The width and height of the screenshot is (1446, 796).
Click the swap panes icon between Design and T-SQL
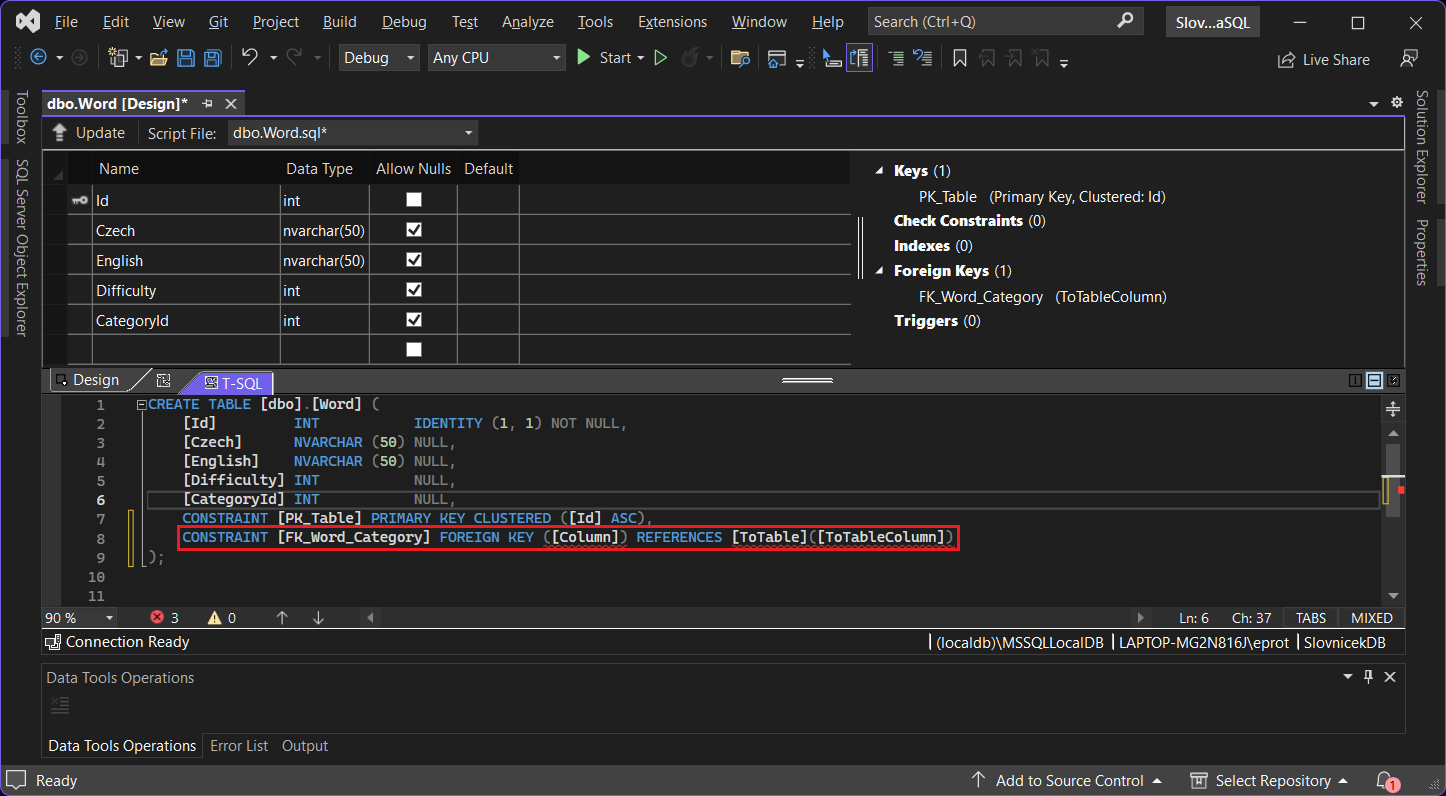tap(164, 380)
